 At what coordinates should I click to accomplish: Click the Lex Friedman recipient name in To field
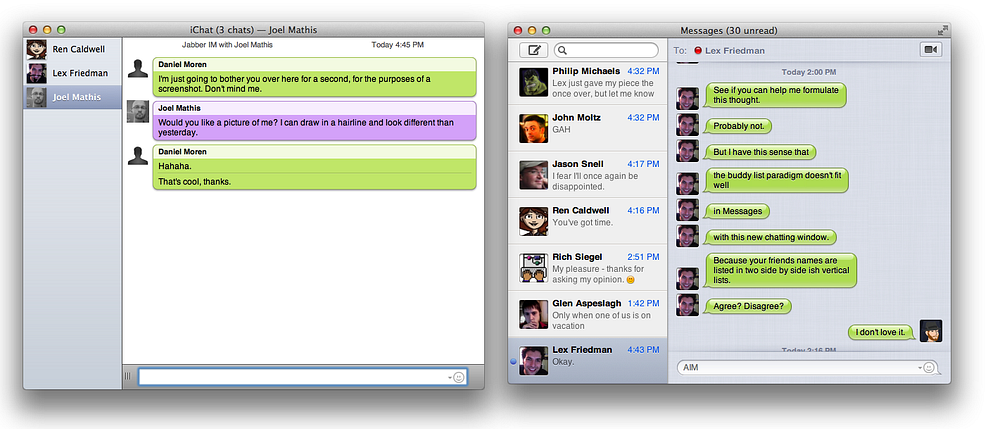point(735,50)
